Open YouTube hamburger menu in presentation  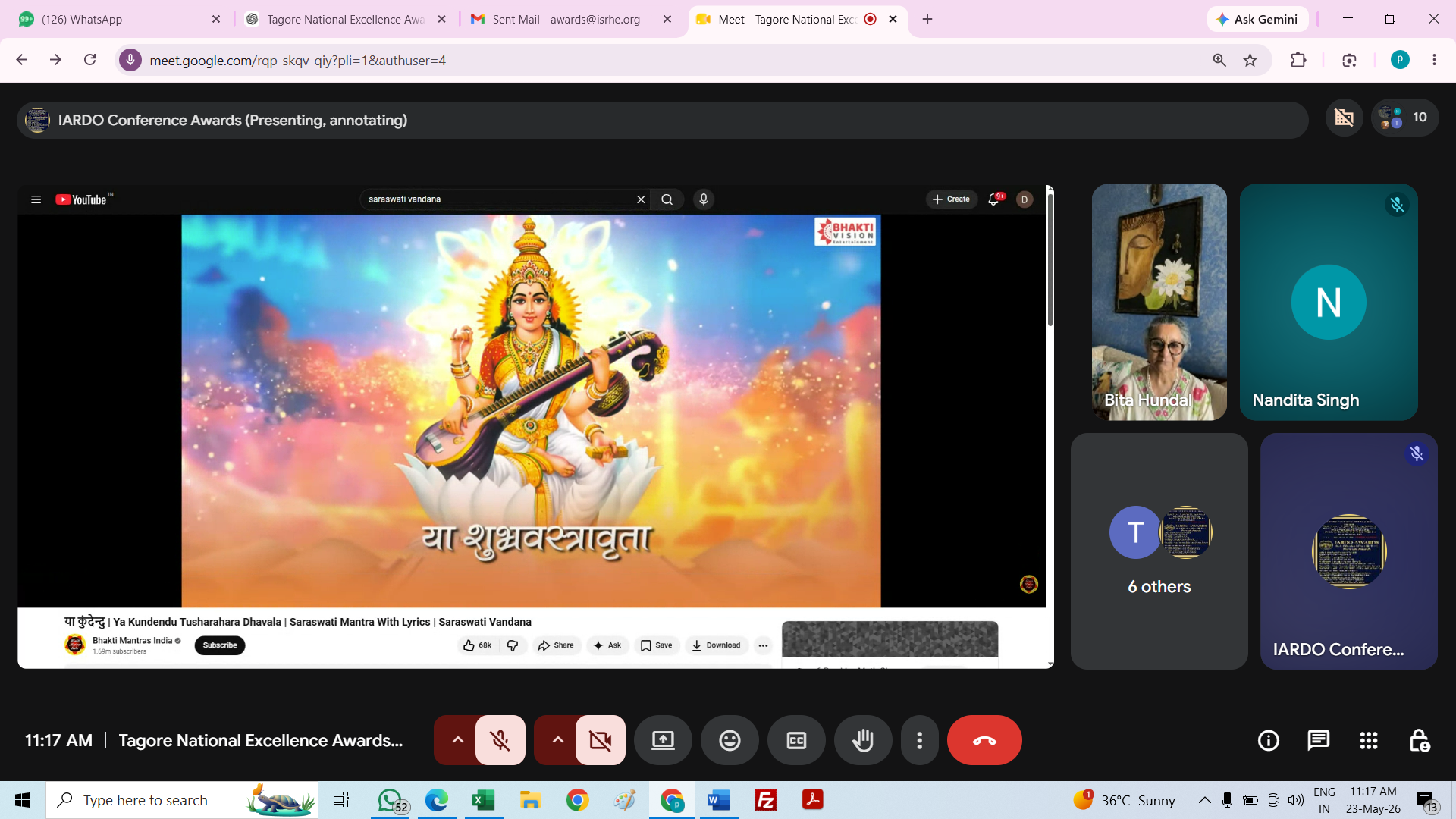36,199
